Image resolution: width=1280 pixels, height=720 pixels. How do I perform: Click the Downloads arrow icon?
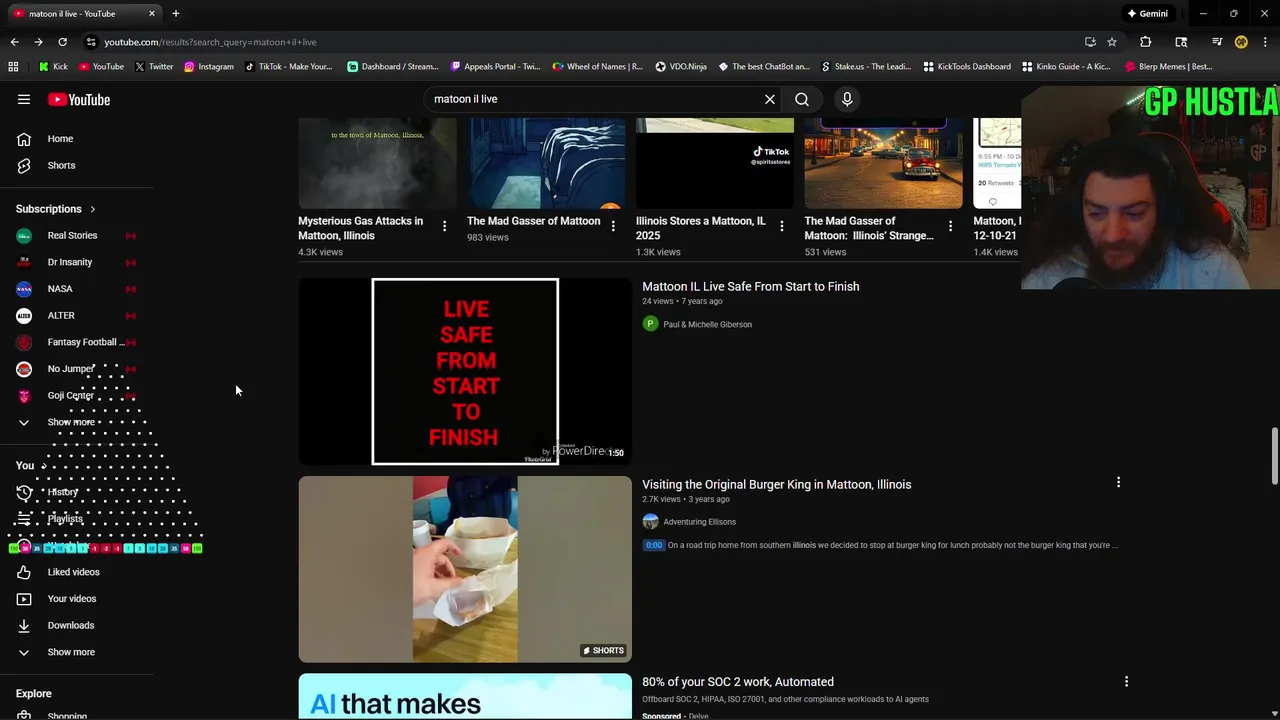click(24, 625)
